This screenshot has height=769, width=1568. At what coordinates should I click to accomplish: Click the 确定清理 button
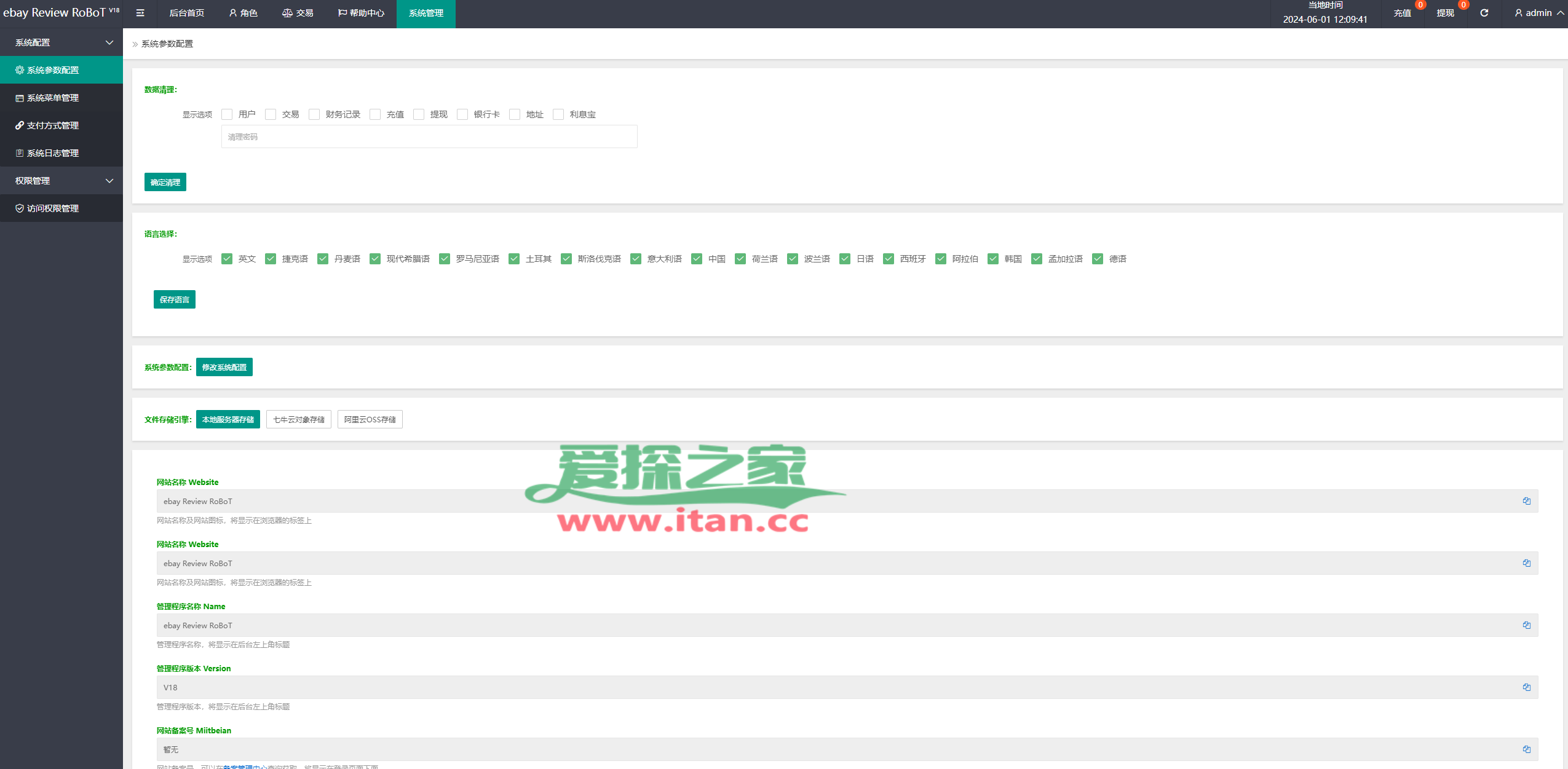pyautogui.click(x=165, y=182)
